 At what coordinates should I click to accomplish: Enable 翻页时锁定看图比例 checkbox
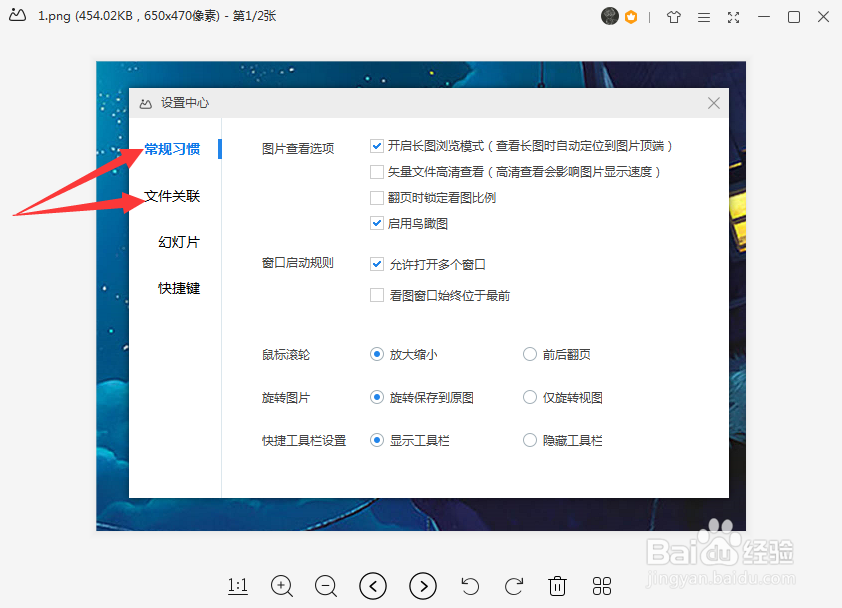pyautogui.click(x=377, y=198)
